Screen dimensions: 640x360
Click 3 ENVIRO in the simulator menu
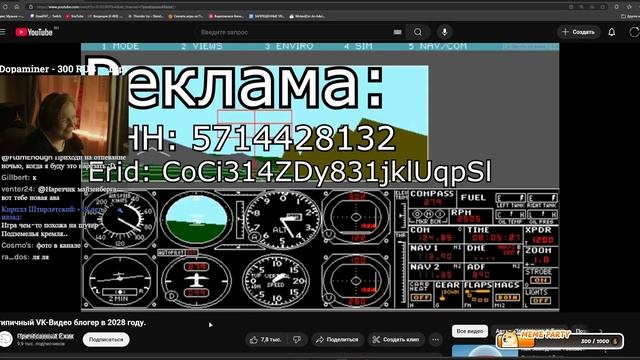(x=289, y=46)
